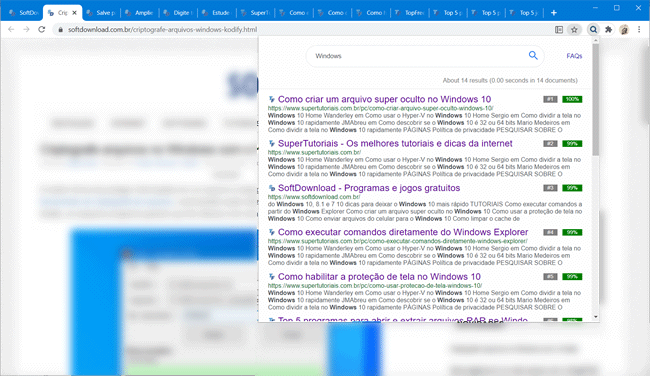
Task: Open the Chrome three-dot menu
Action: coord(639,29)
